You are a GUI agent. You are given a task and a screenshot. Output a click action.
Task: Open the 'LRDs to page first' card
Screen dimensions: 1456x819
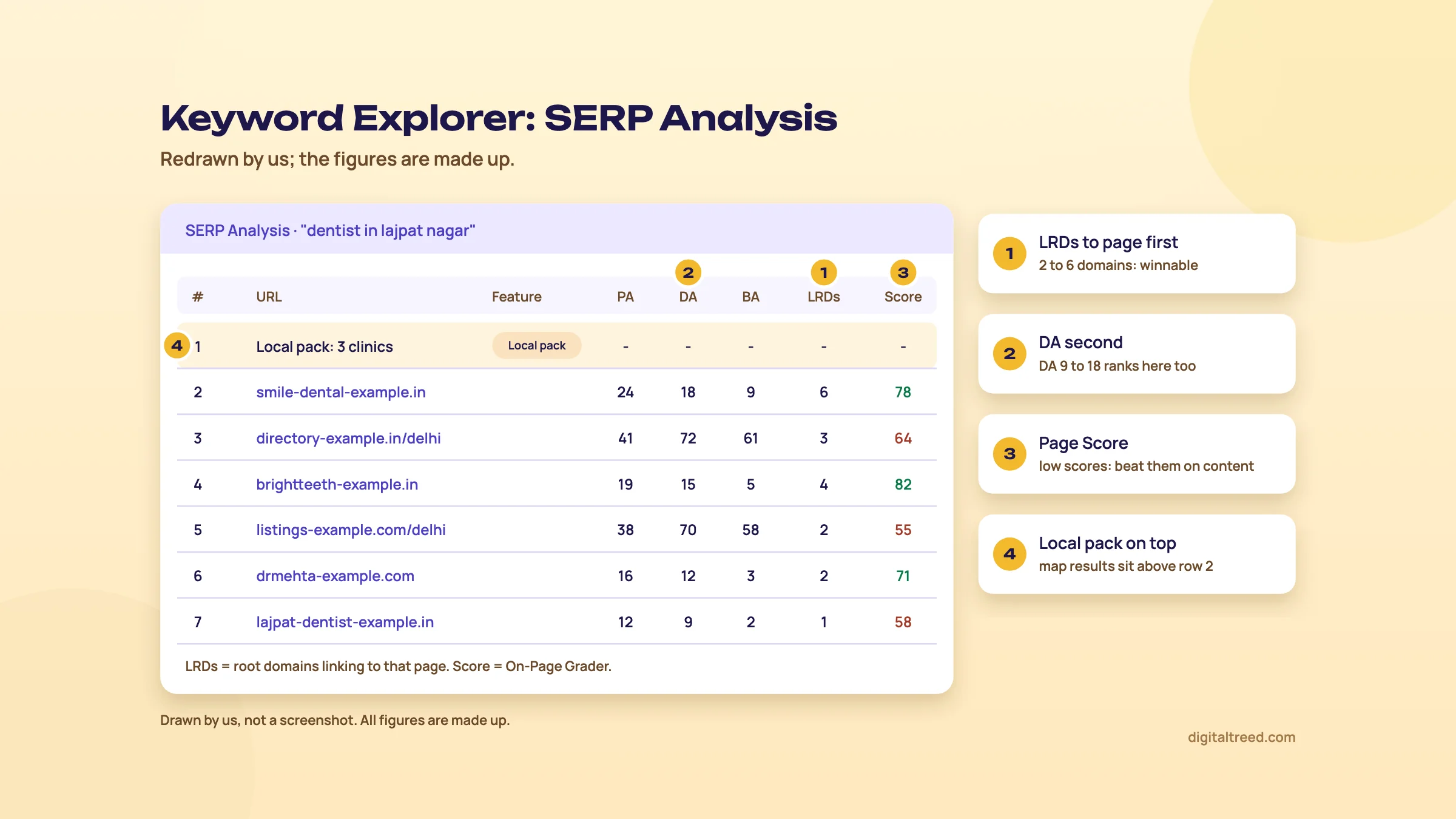coord(1136,253)
